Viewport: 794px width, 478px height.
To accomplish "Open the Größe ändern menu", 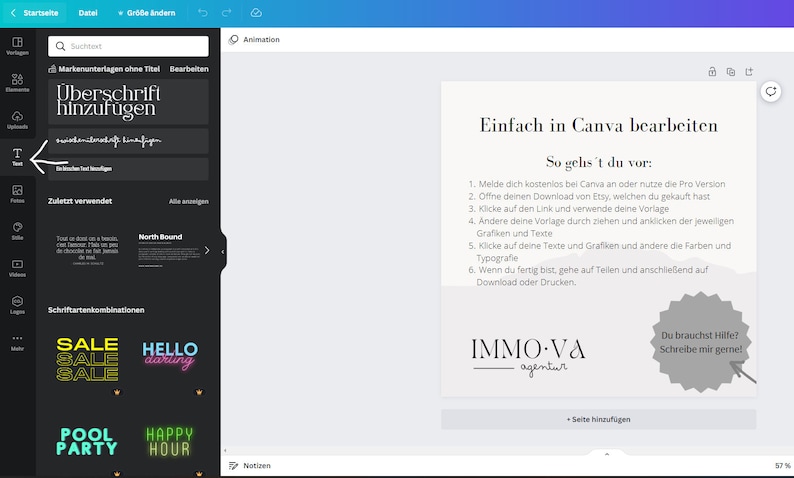I will [146, 13].
